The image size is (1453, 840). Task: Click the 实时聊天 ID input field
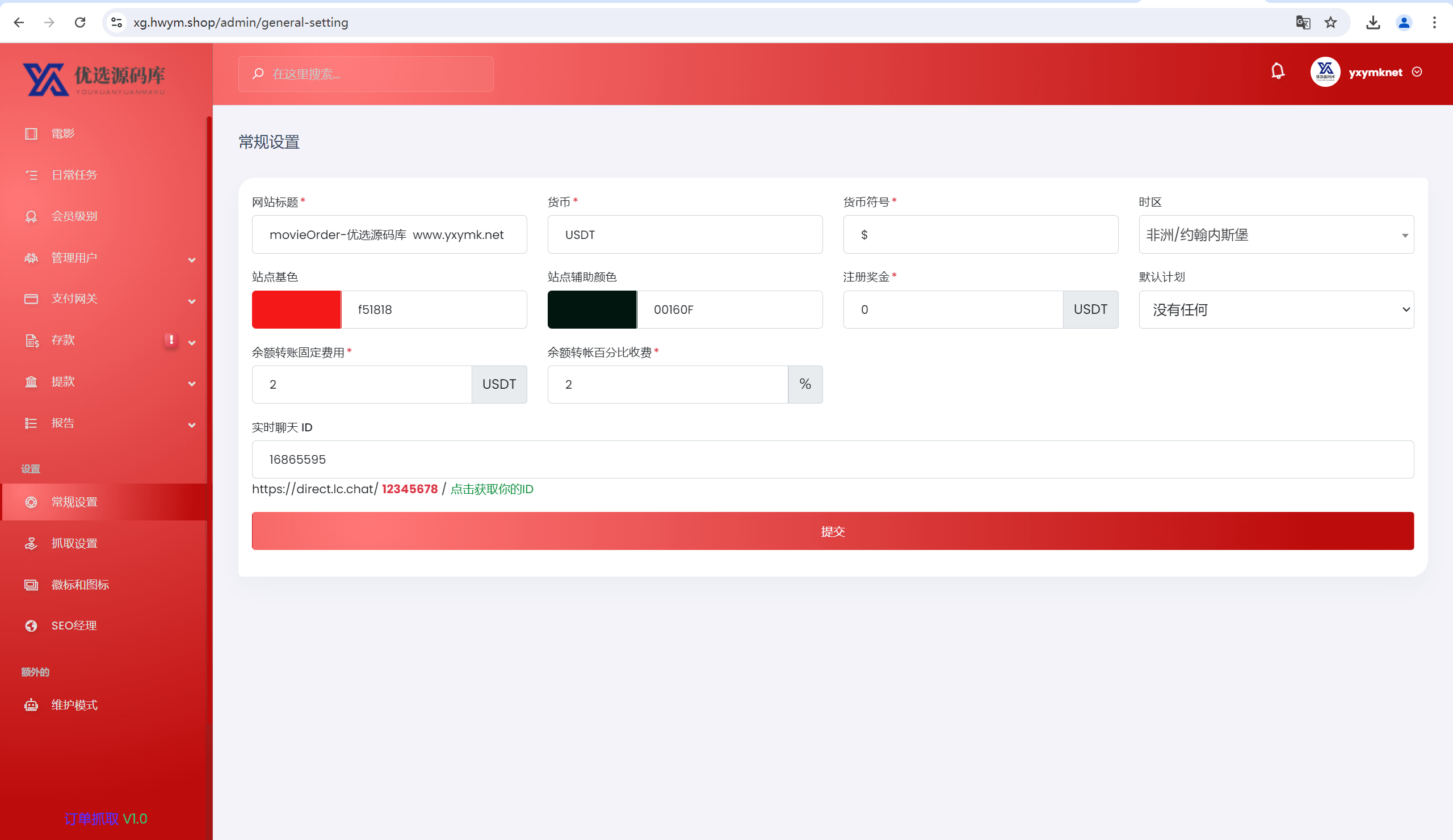coord(833,460)
